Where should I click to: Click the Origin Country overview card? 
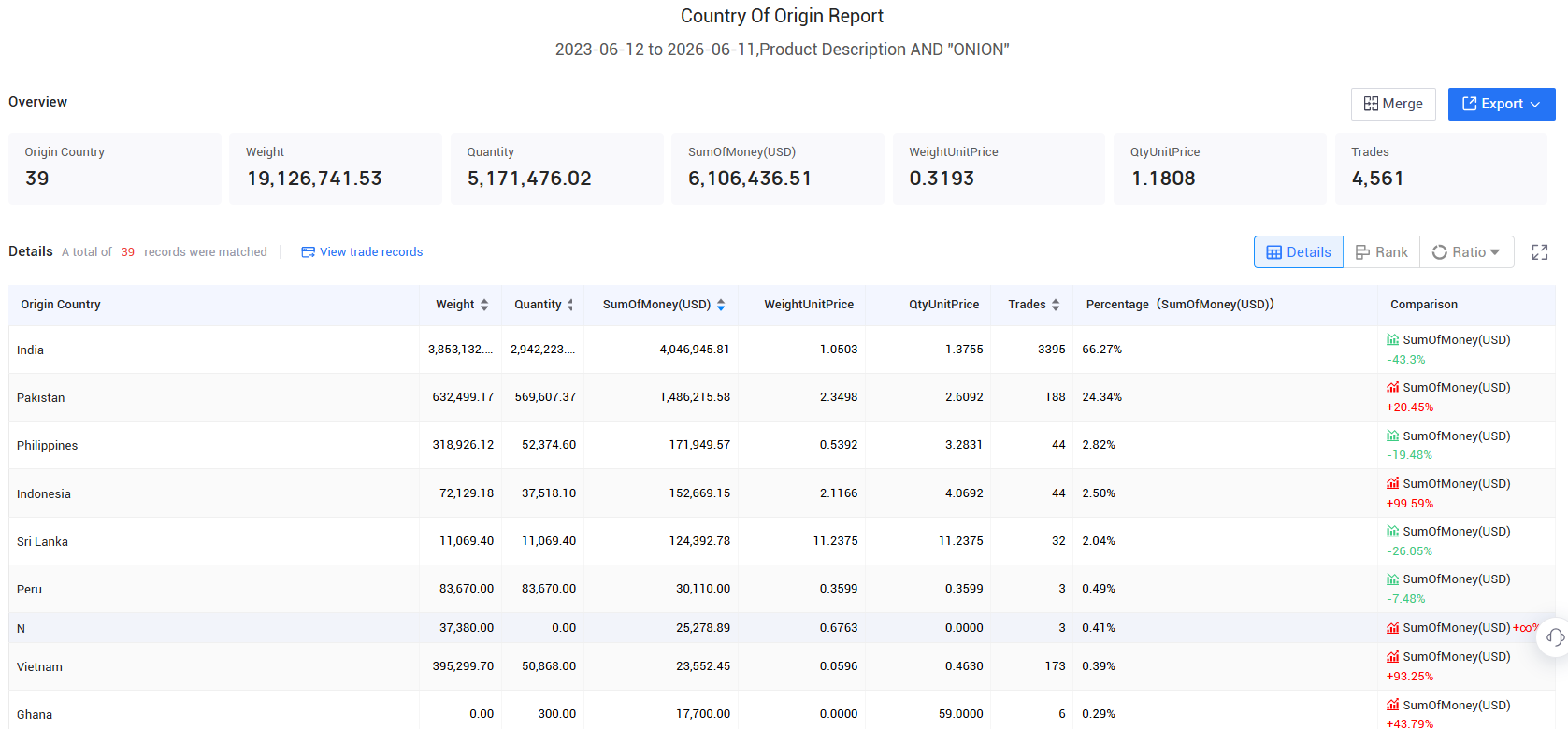point(115,168)
